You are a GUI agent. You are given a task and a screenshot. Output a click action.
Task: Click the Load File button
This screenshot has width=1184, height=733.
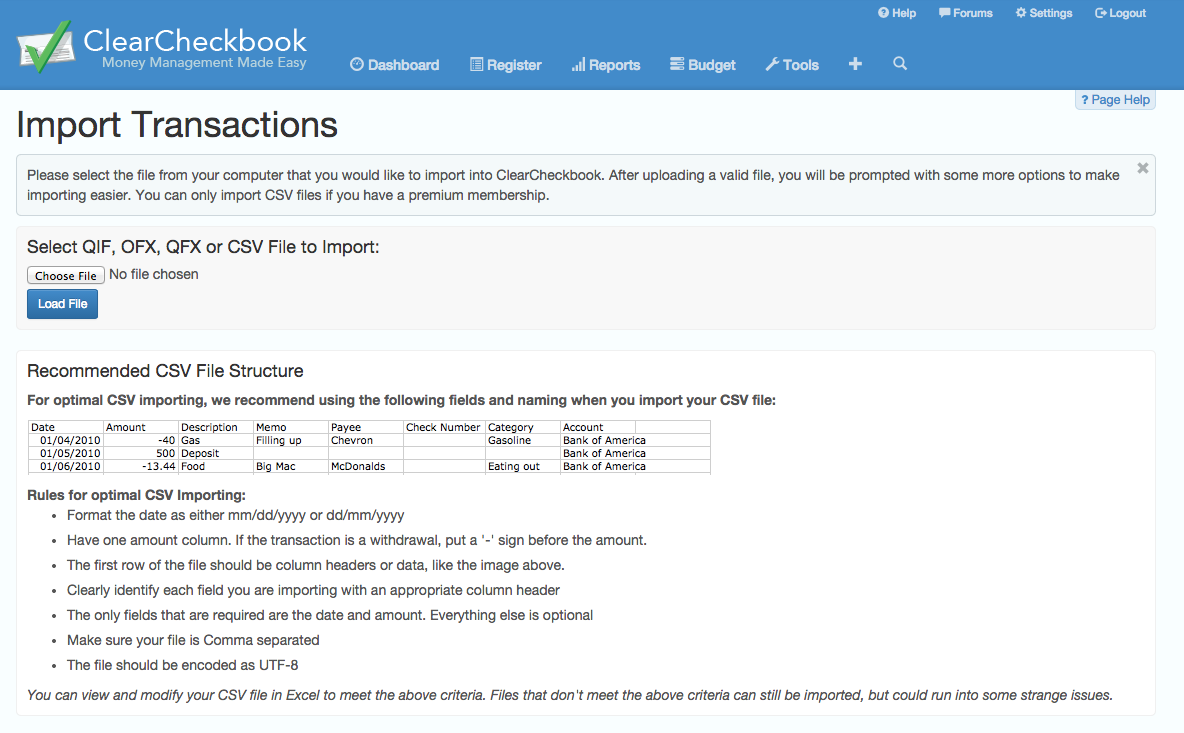point(62,304)
